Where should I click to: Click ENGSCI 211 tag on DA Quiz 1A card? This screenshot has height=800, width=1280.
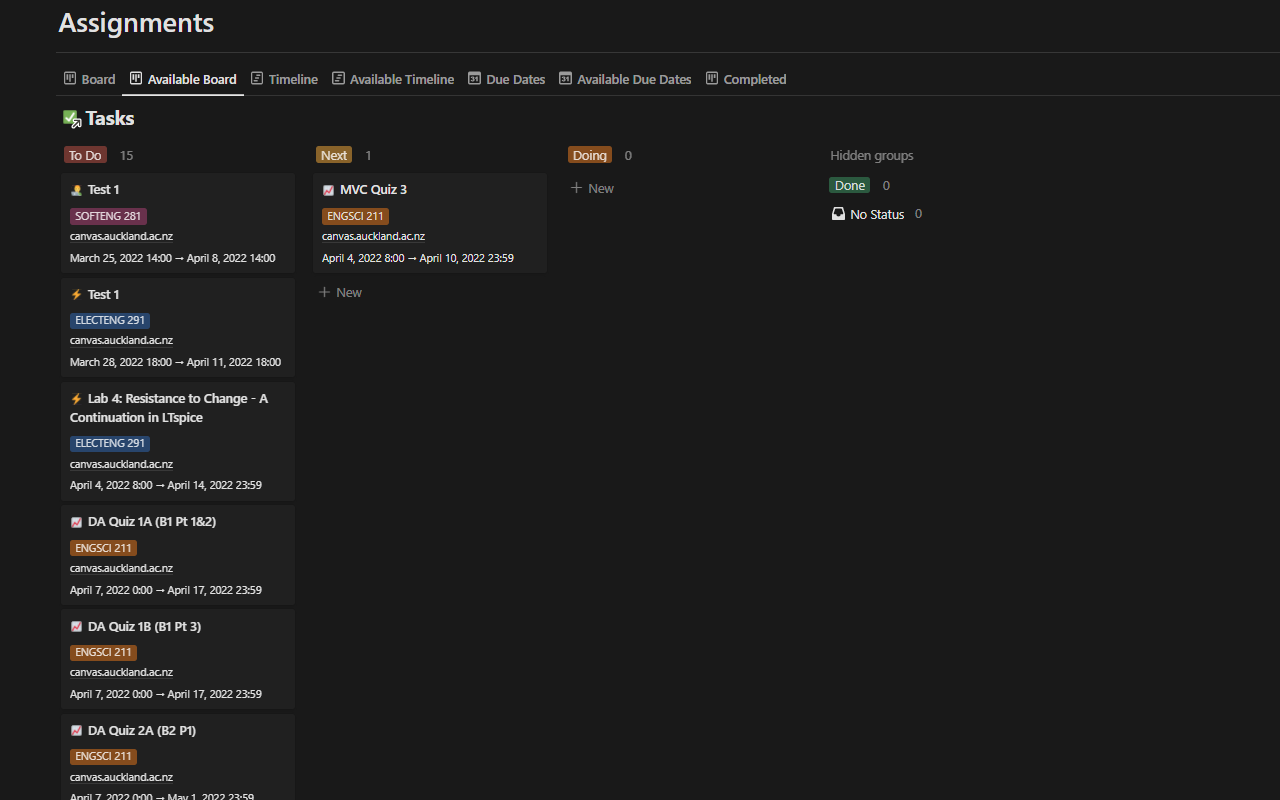(x=103, y=548)
